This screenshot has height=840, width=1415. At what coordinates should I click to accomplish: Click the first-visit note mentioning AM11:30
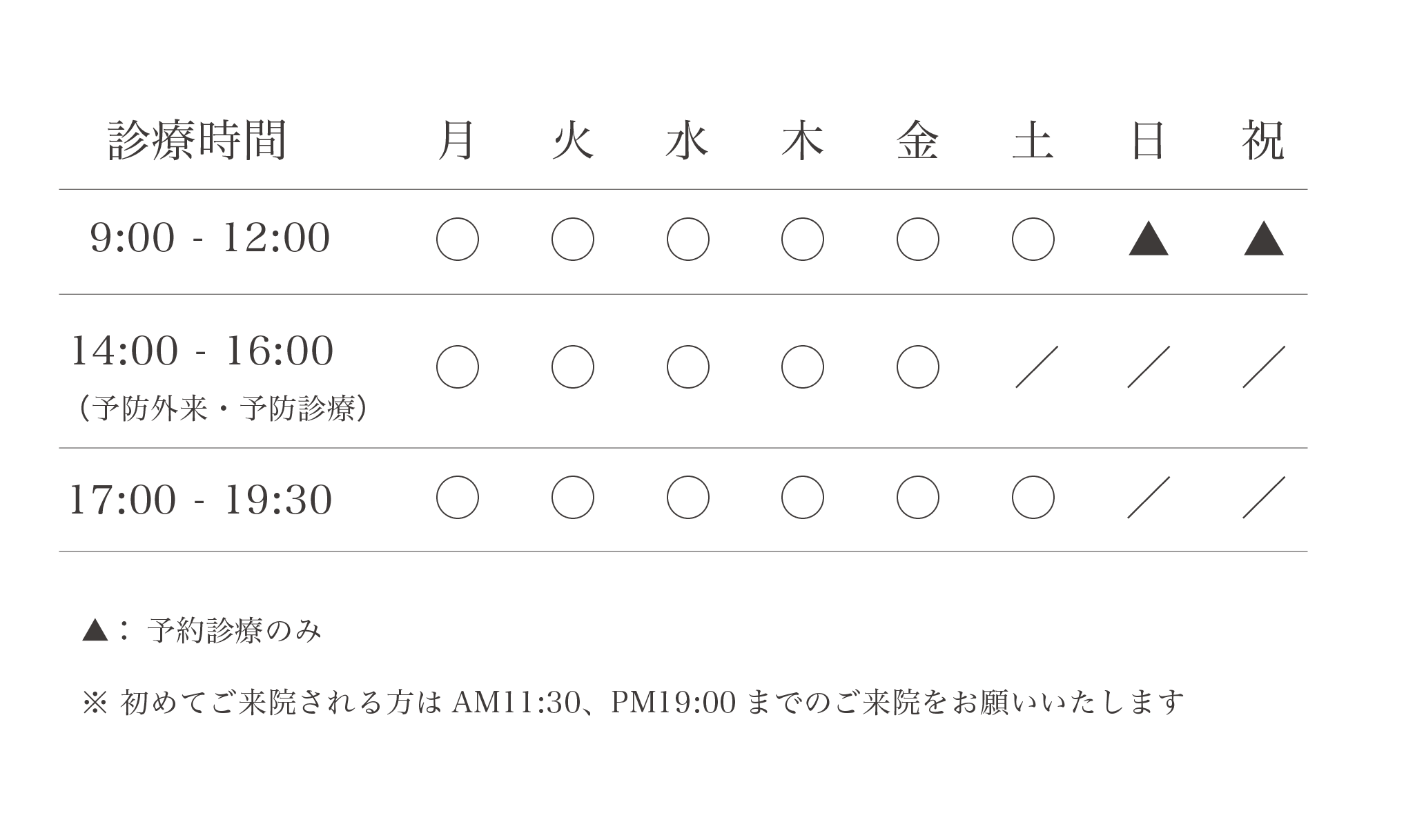(x=633, y=703)
